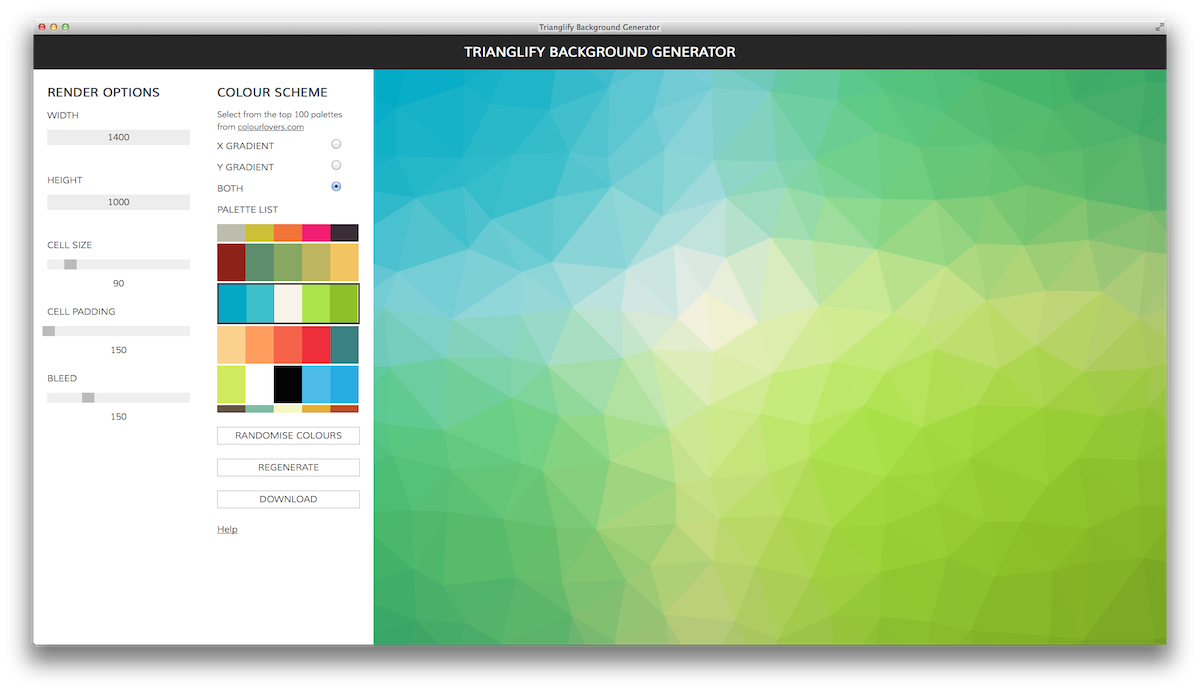Click the Cell Padding slider handle
Image resolution: width=1200 pixels, height=691 pixels.
[49, 331]
